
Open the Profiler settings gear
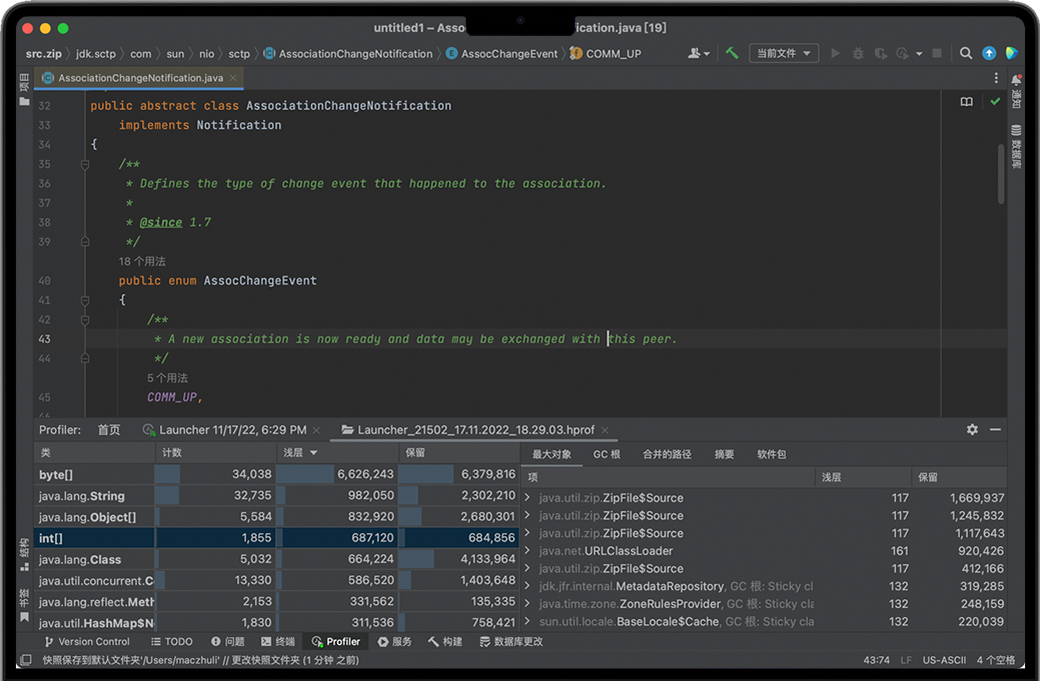pyautogui.click(x=972, y=429)
